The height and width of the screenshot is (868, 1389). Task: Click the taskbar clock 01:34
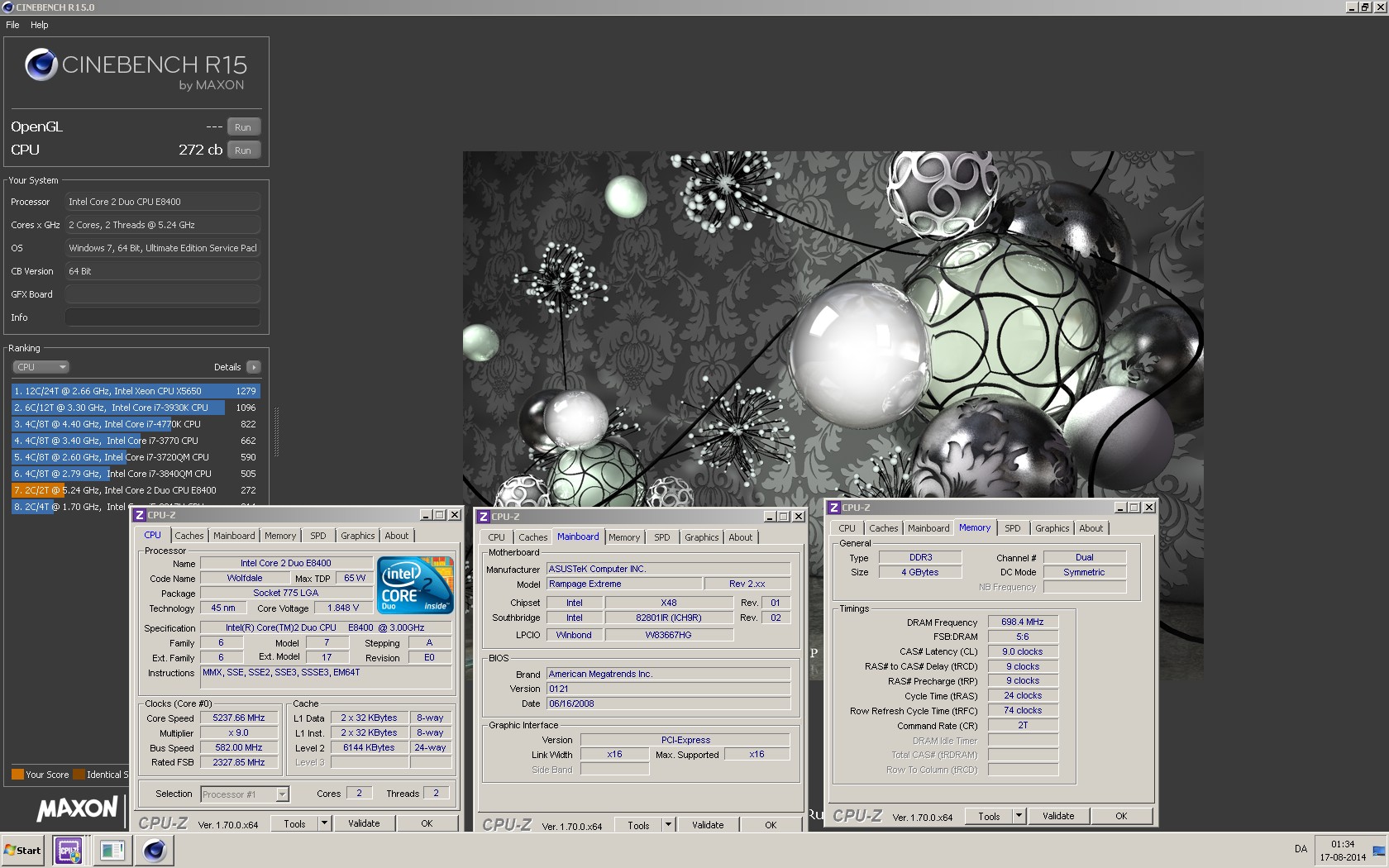(x=1343, y=844)
